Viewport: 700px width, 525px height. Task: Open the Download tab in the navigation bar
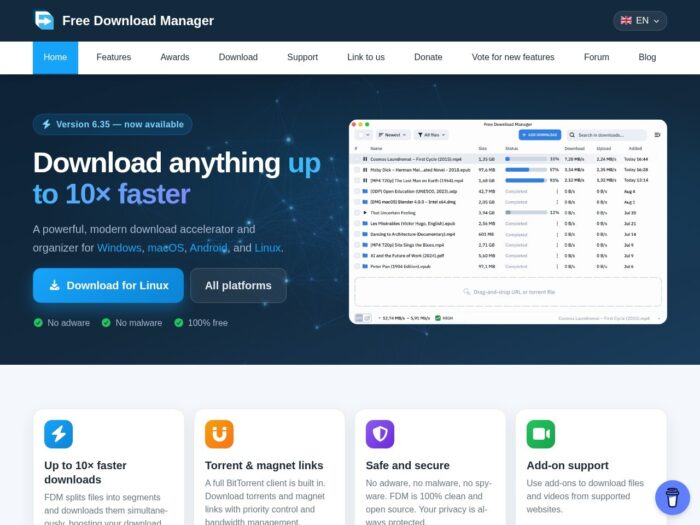tap(238, 58)
